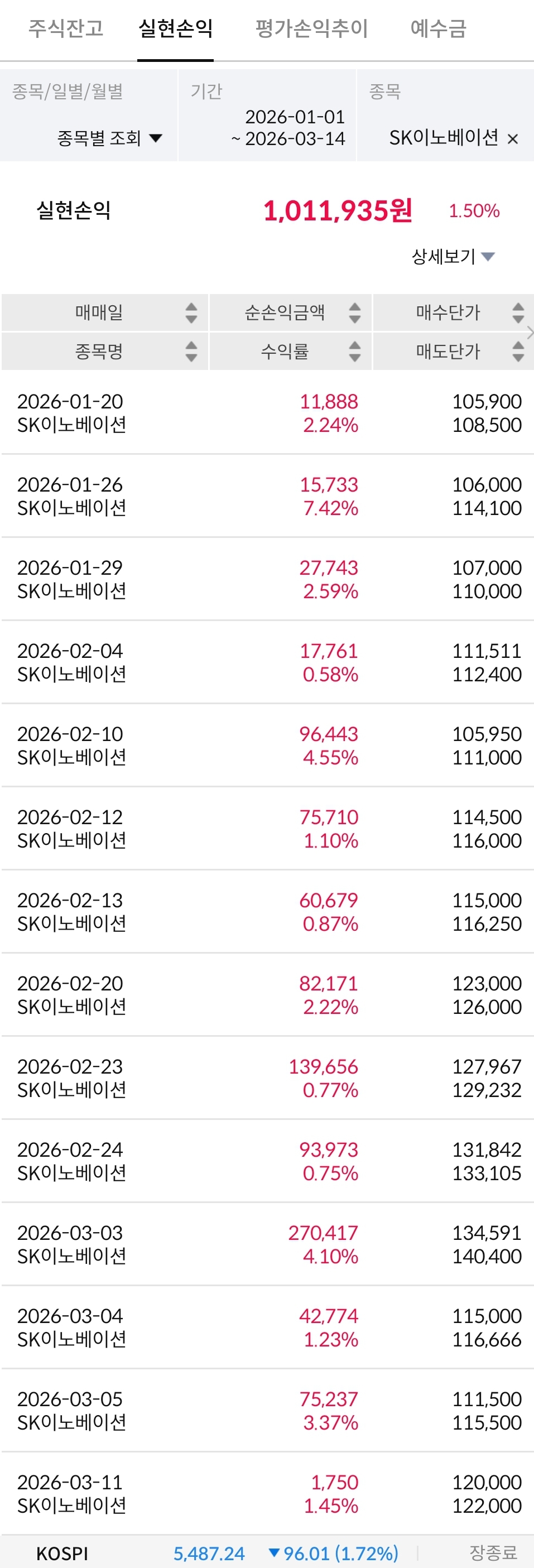Tap the KOSPI index ticker bar

[x=267, y=1553]
